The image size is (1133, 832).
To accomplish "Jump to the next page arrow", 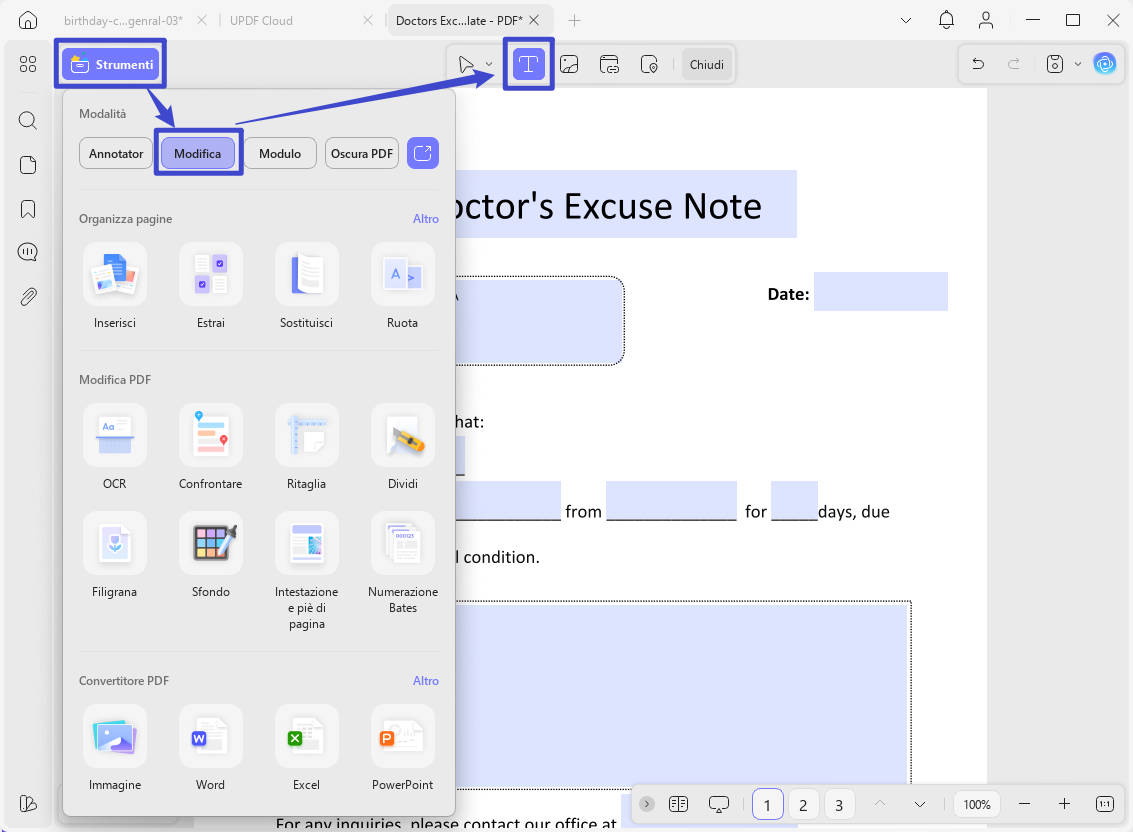I will (x=920, y=804).
